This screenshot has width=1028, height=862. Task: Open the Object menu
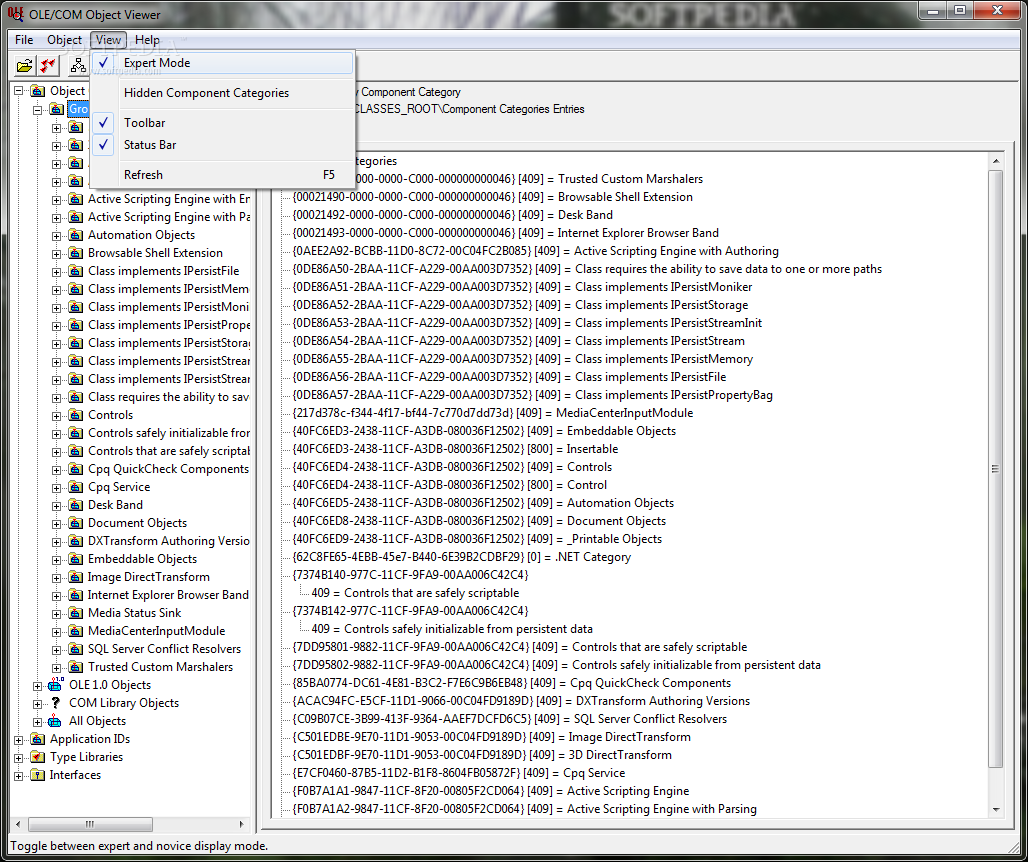(64, 40)
